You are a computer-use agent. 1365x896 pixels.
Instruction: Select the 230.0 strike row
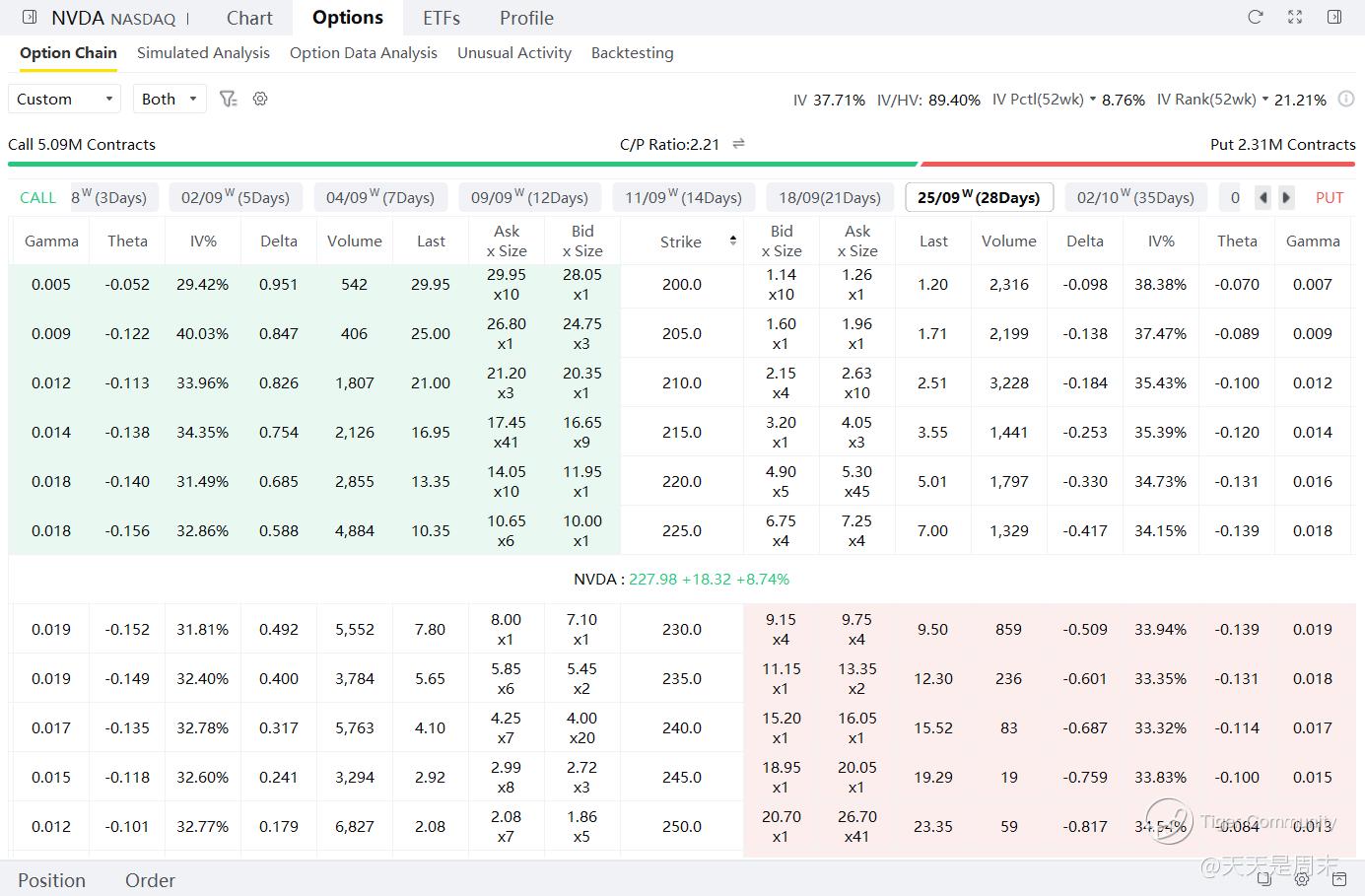(682, 629)
